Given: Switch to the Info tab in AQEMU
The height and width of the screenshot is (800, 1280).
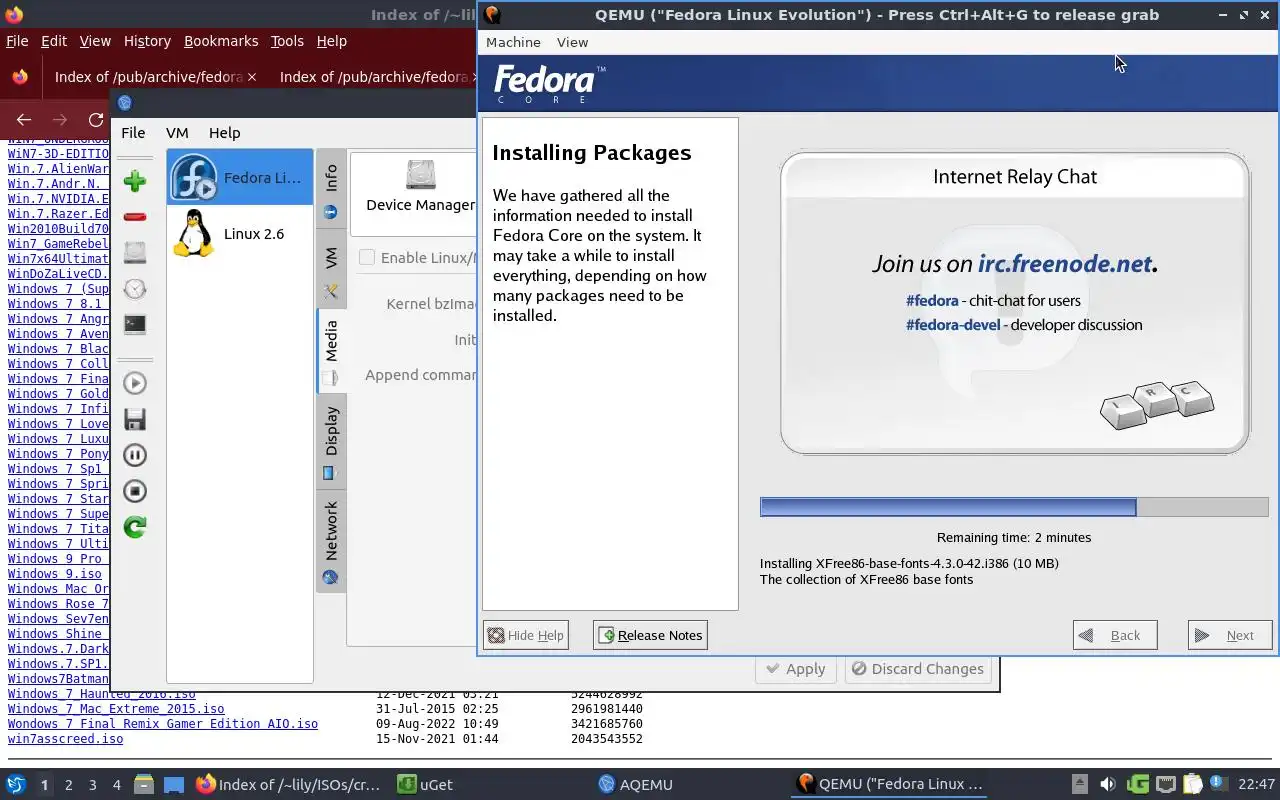Looking at the screenshot, I should pos(331,190).
